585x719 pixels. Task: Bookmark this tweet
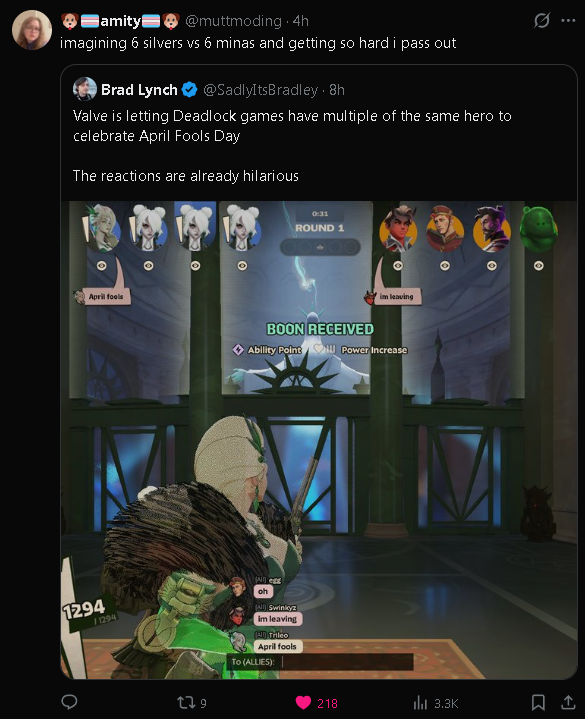coord(538,702)
